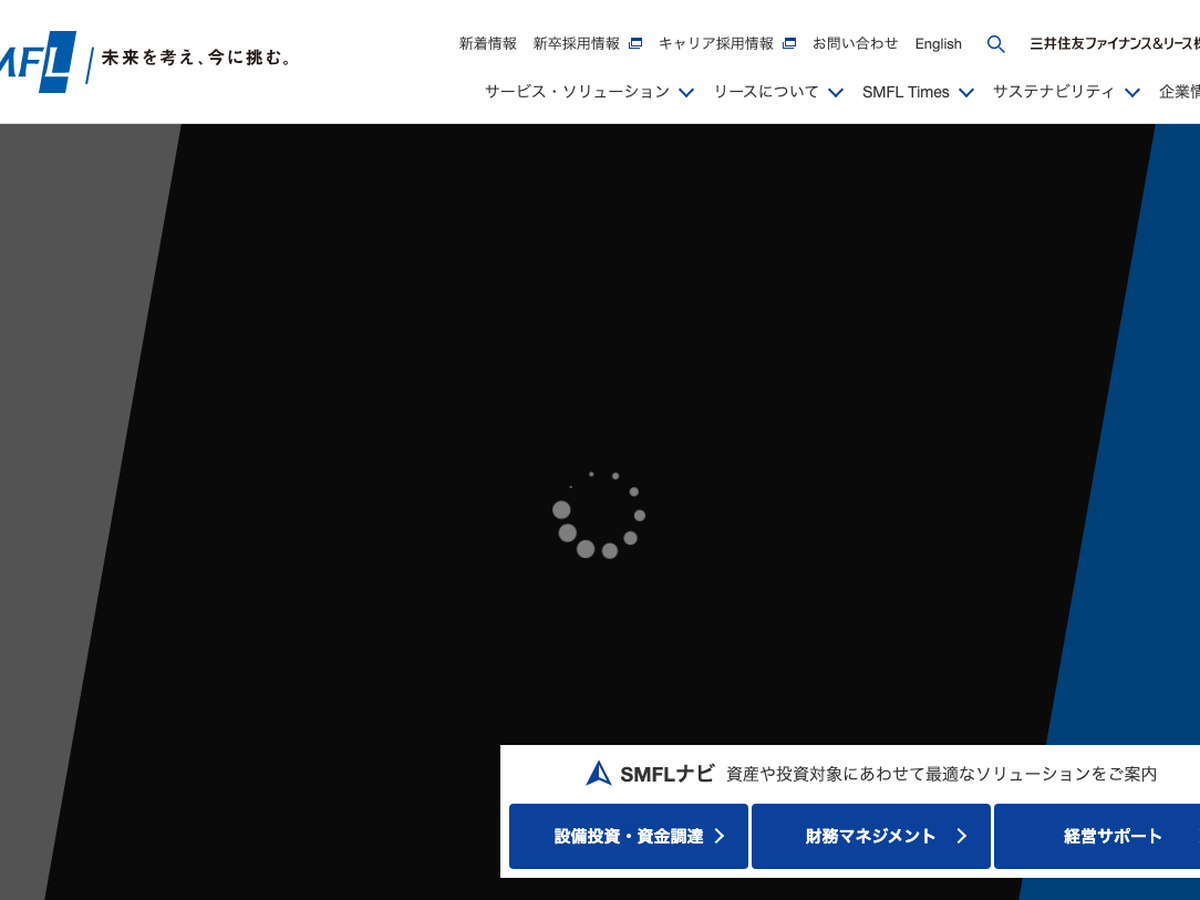The image size is (1200, 900).
Task: Expand the リースについて dropdown chevron
Action: pyautogui.click(x=835, y=92)
